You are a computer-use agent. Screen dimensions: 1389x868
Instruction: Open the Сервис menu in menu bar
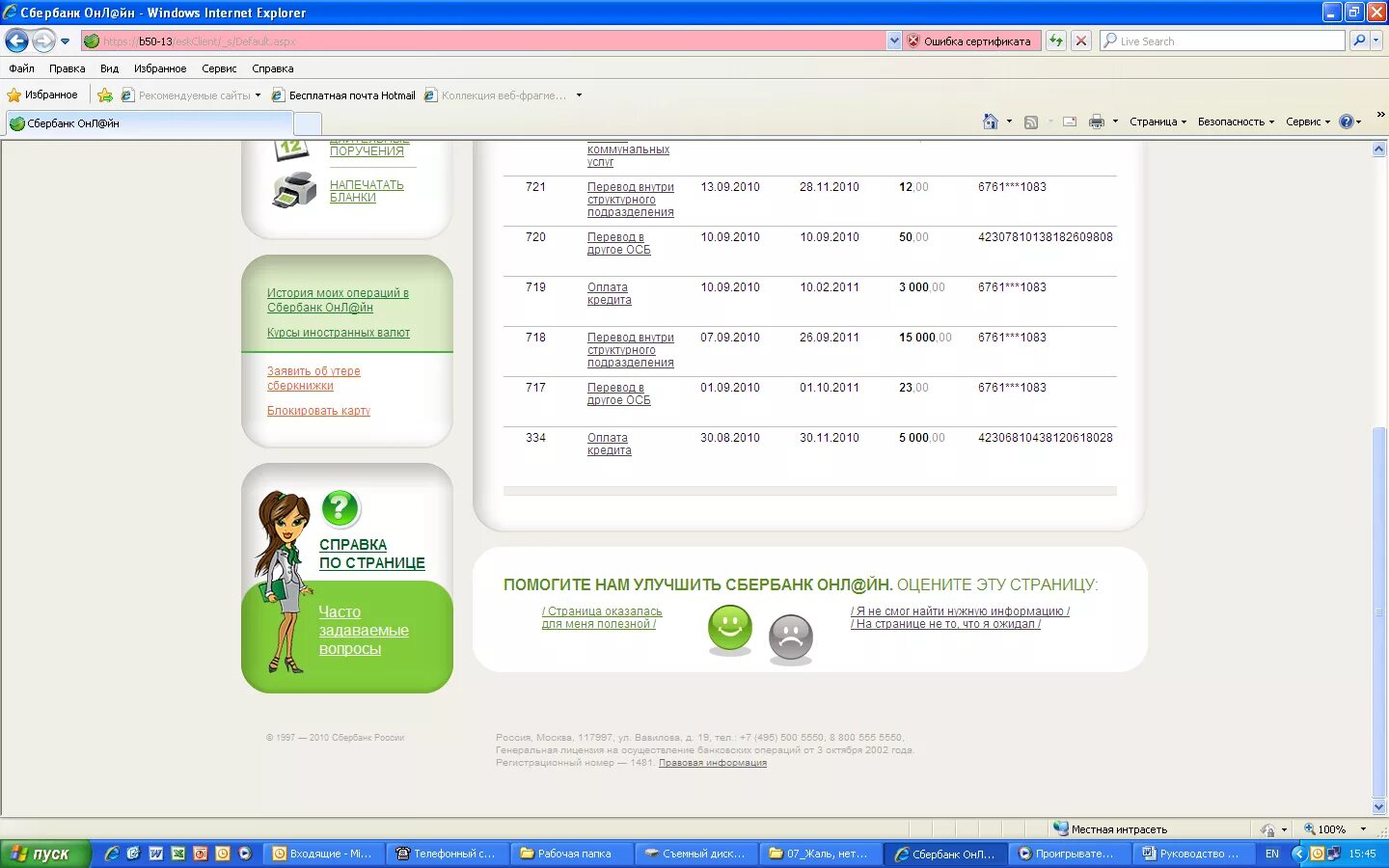[219, 68]
